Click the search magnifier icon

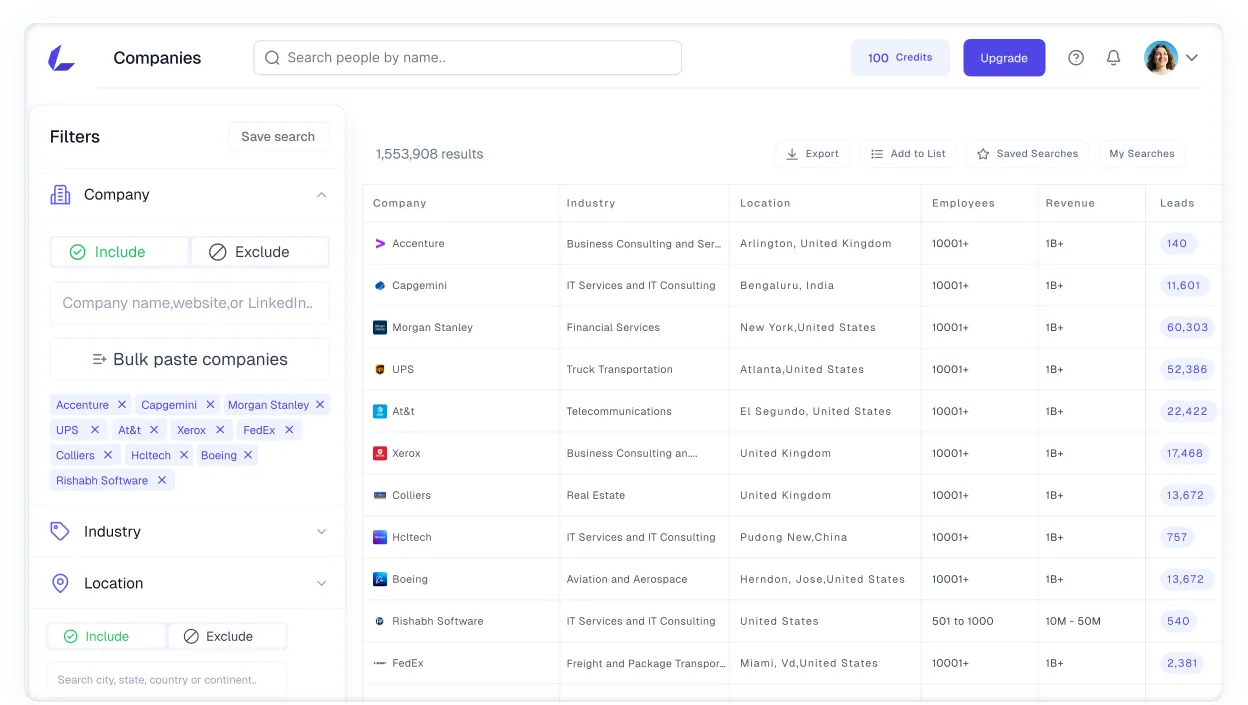(272, 58)
